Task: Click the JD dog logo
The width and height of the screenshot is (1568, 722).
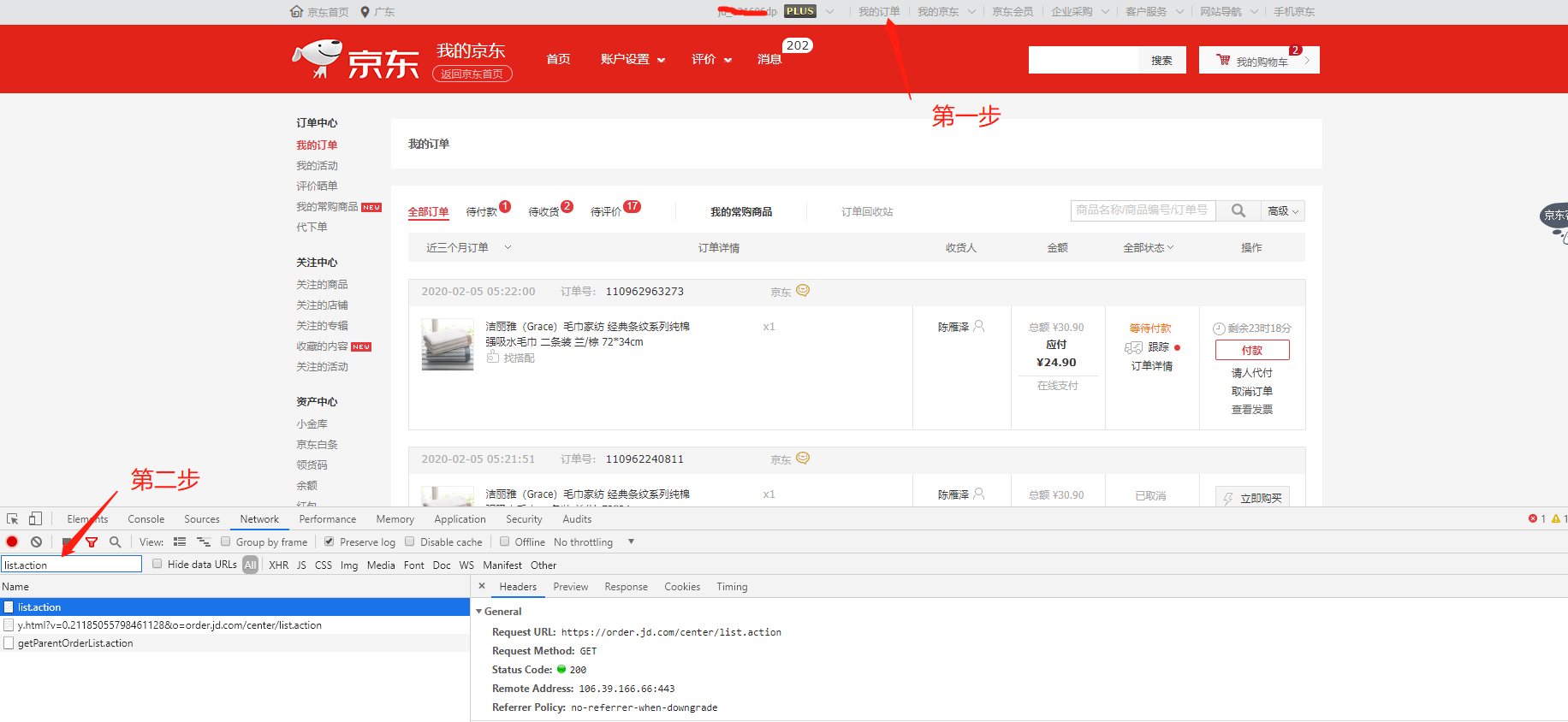Action: pos(318,59)
